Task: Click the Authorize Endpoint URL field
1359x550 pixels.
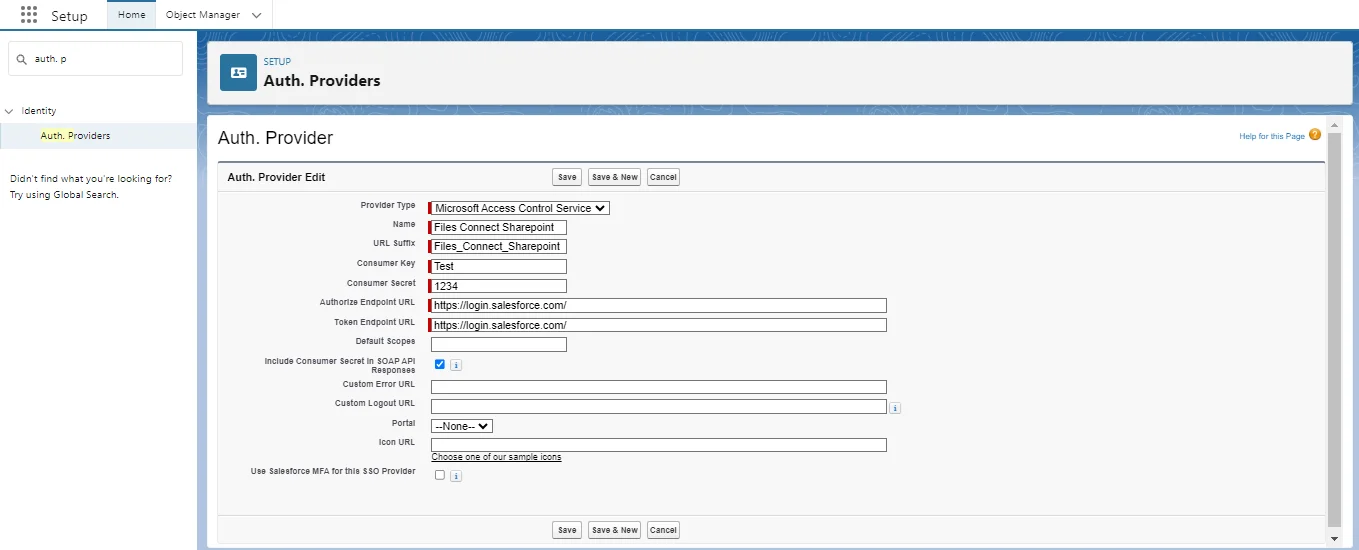Action: tap(658, 305)
